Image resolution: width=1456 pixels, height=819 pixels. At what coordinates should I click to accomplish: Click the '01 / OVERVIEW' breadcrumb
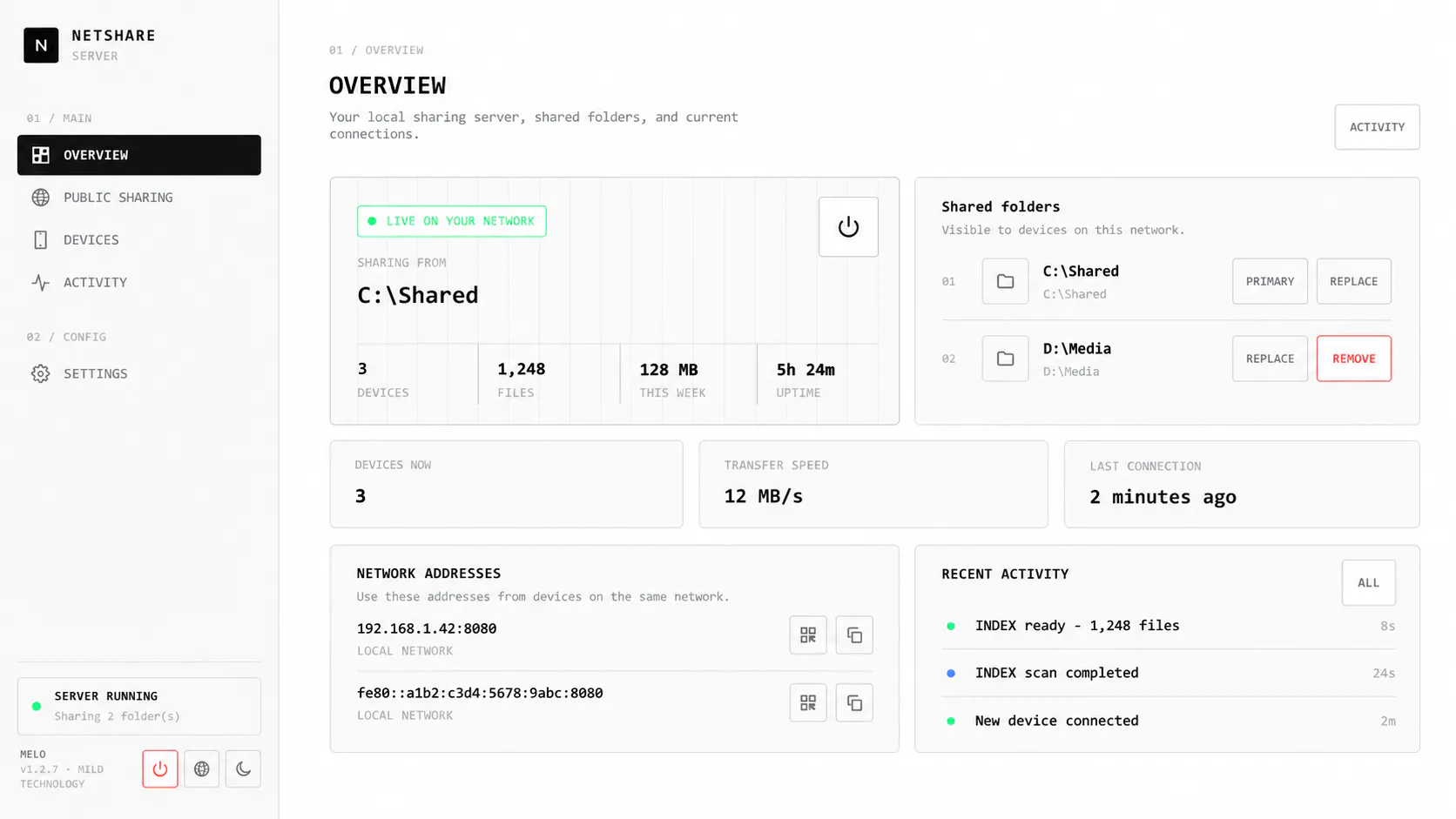pyautogui.click(x=376, y=50)
